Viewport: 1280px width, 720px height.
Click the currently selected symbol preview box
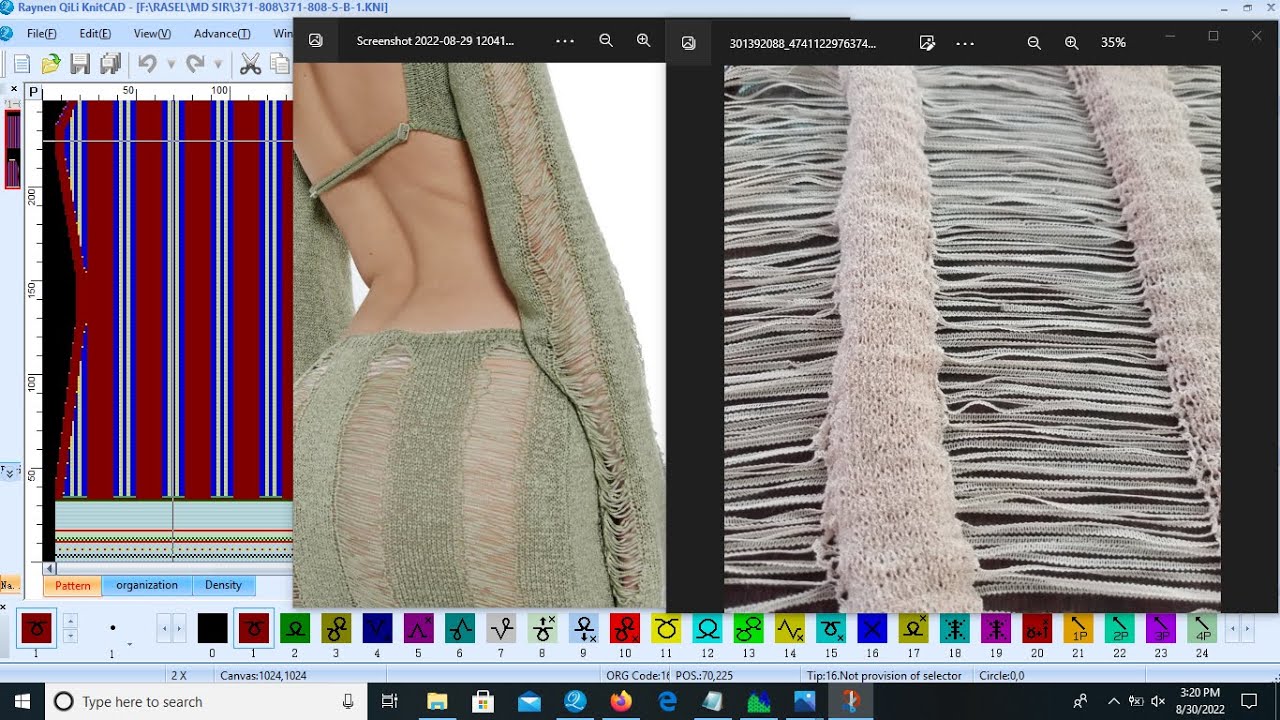pyautogui.click(x=37, y=628)
